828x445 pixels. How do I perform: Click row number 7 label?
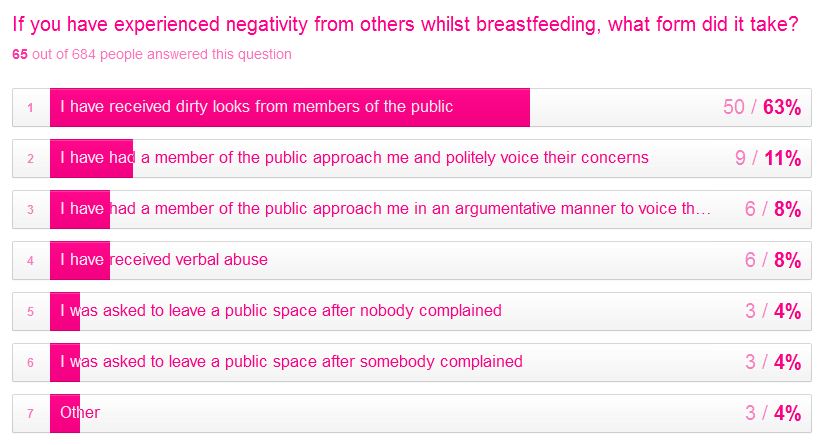pos(31,413)
